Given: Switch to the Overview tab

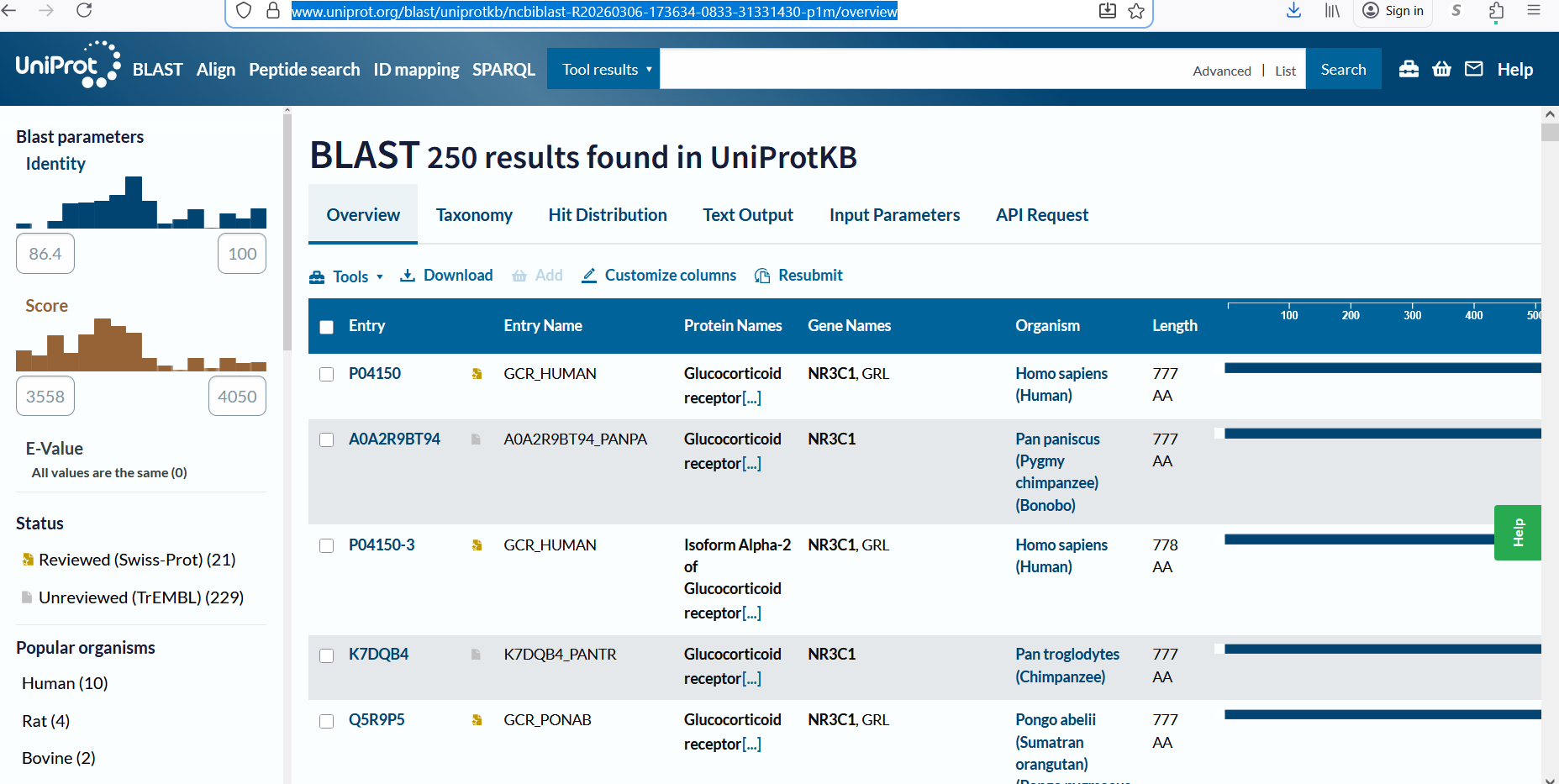Looking at the screenshot, I should (x=363, y=215).
